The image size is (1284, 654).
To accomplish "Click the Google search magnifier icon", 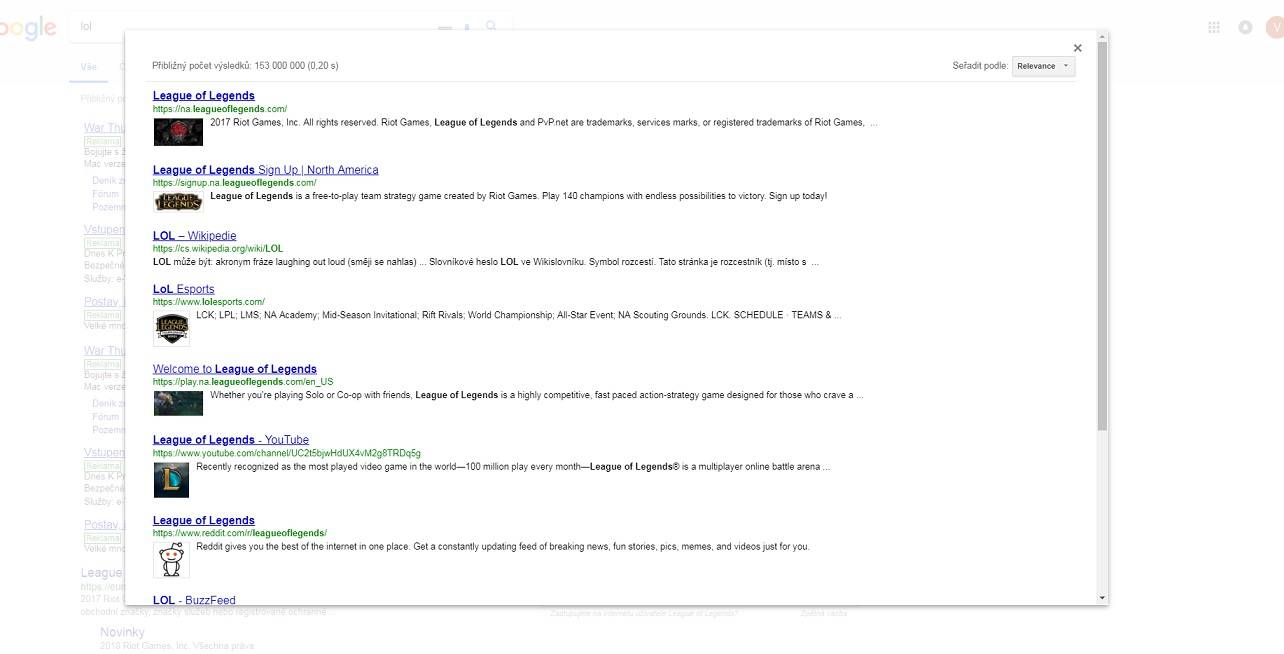I will [x=491, y=27].
